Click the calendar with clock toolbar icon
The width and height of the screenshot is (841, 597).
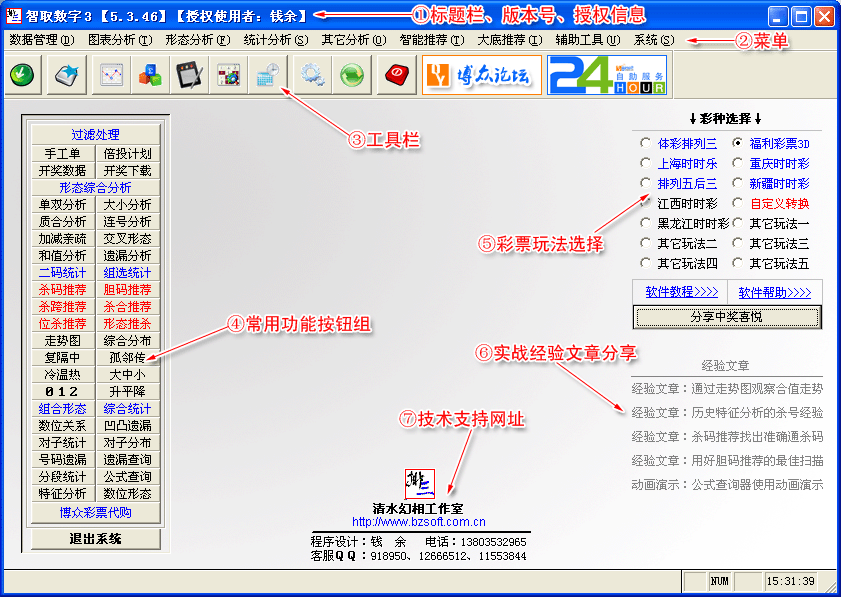coord(268,75)
